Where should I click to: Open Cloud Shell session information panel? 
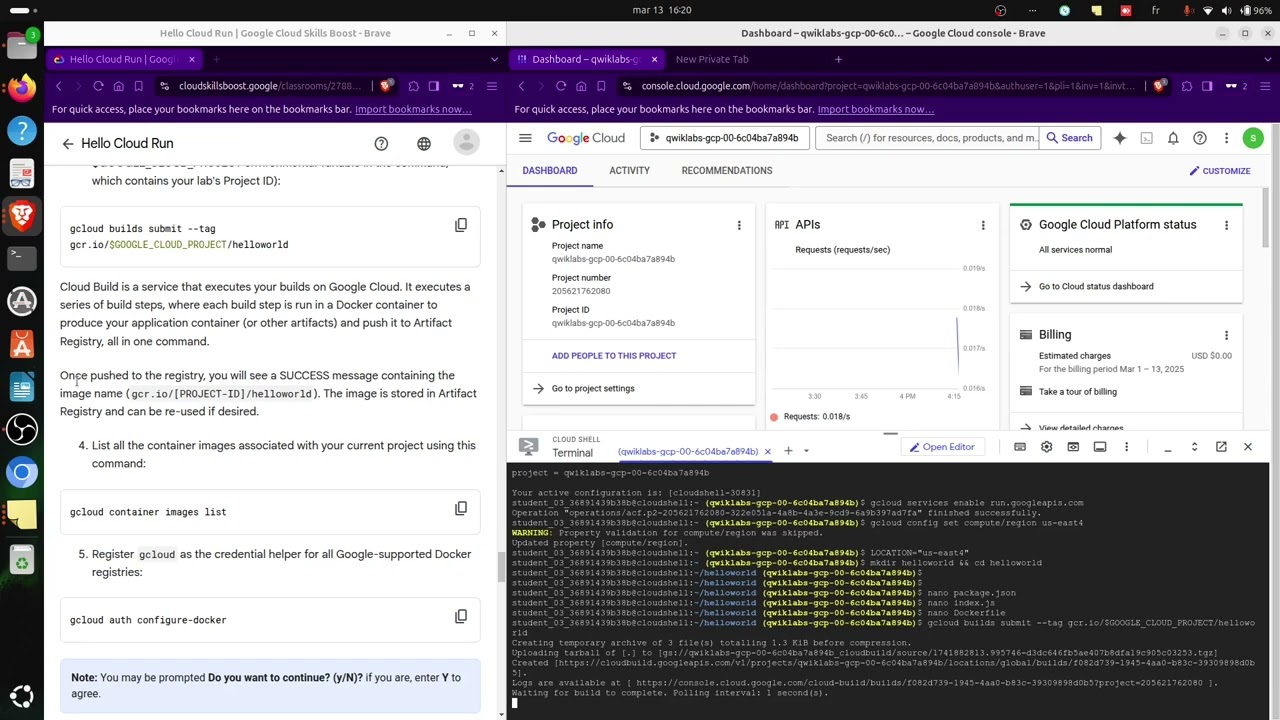pos(1100,447)
